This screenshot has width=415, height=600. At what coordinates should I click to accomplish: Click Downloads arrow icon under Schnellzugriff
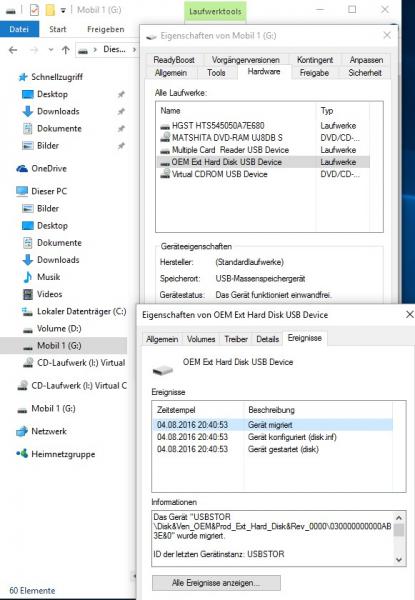28,111
